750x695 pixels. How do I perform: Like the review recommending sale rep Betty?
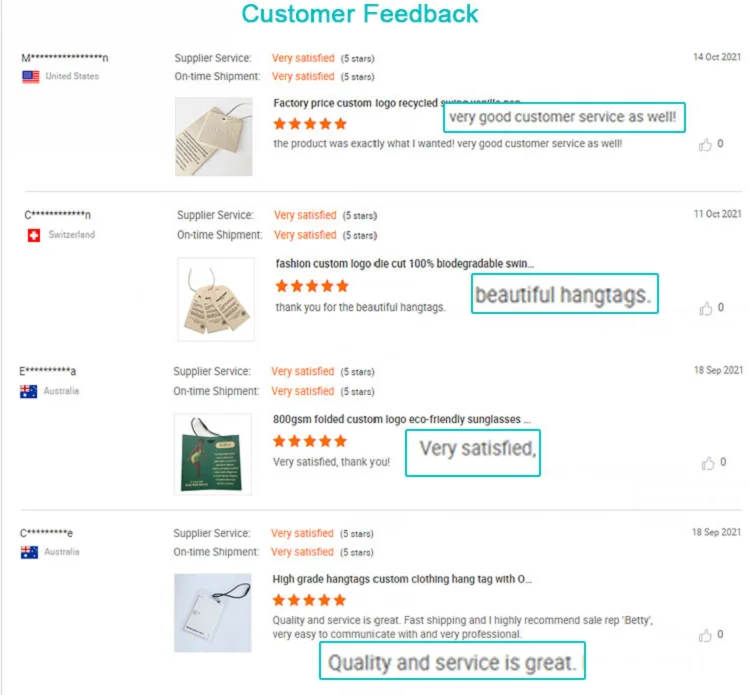705,635
